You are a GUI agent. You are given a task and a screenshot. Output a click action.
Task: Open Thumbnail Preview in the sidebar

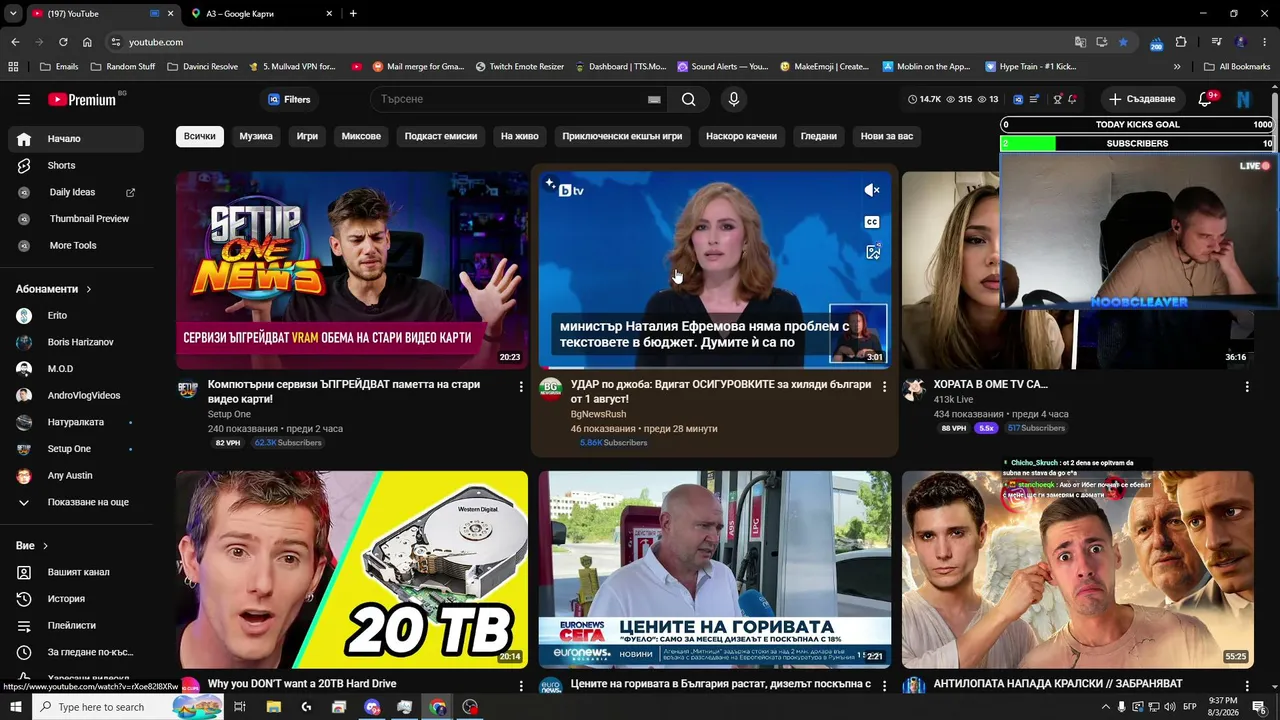[76, 219]
